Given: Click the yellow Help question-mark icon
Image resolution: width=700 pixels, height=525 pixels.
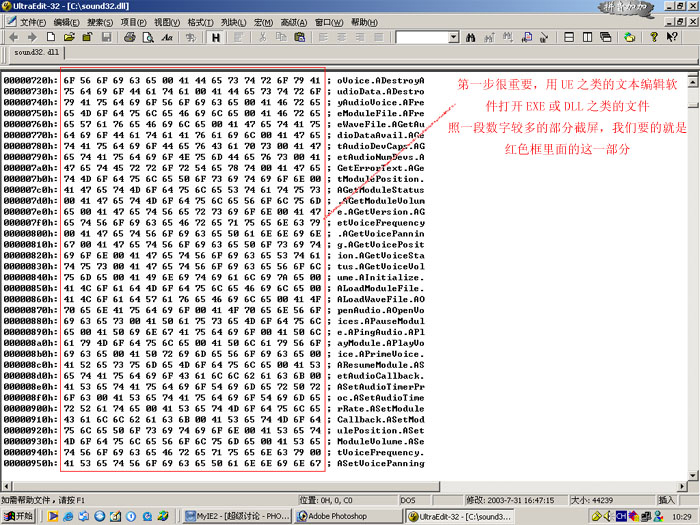Looking at the screenshot, I should pos(654,38).
